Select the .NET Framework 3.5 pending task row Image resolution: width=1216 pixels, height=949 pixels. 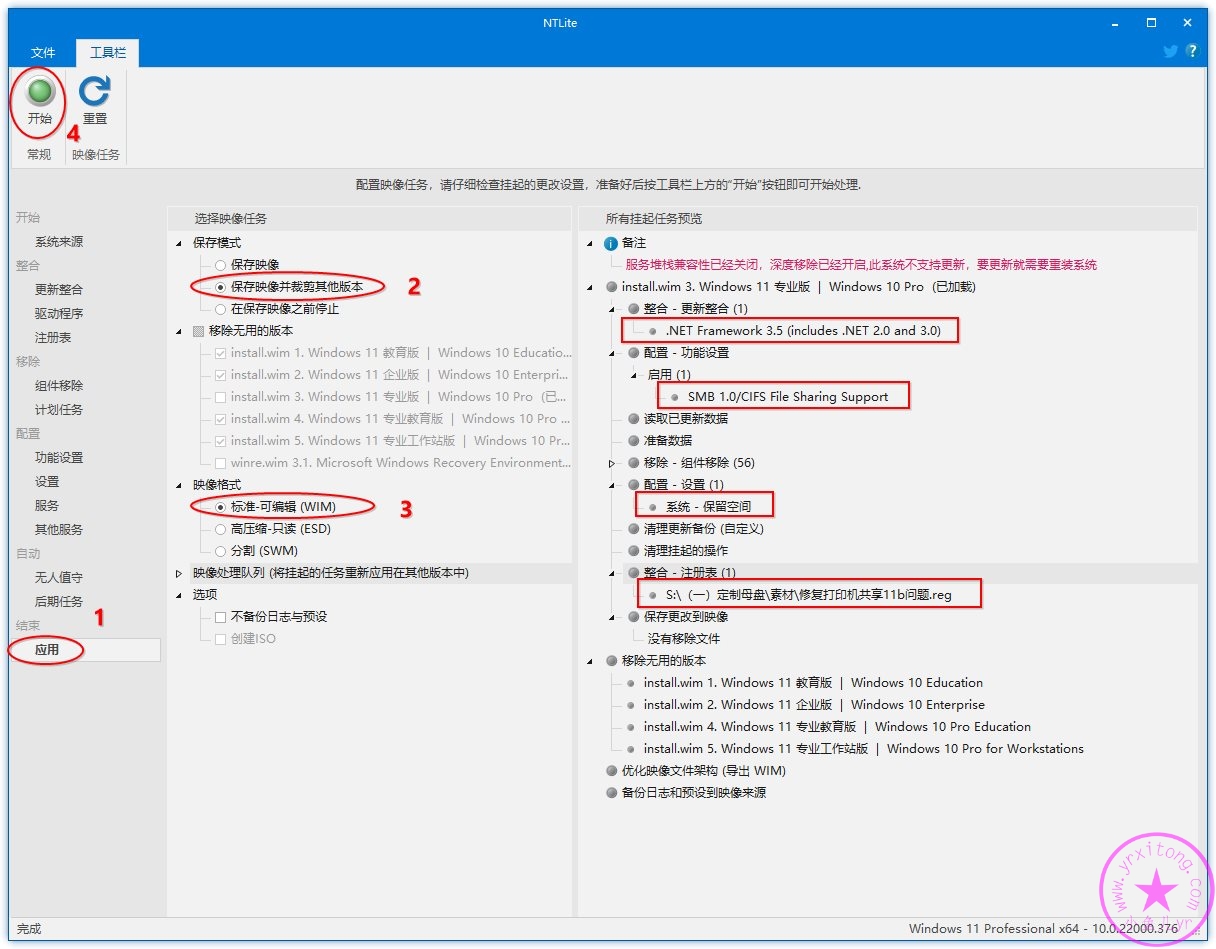tap(803, 331)
